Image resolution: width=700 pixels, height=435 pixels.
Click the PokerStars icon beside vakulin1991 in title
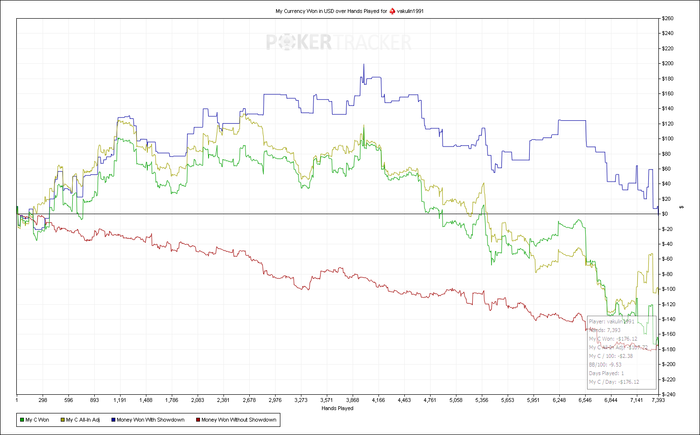coord(392,11)
